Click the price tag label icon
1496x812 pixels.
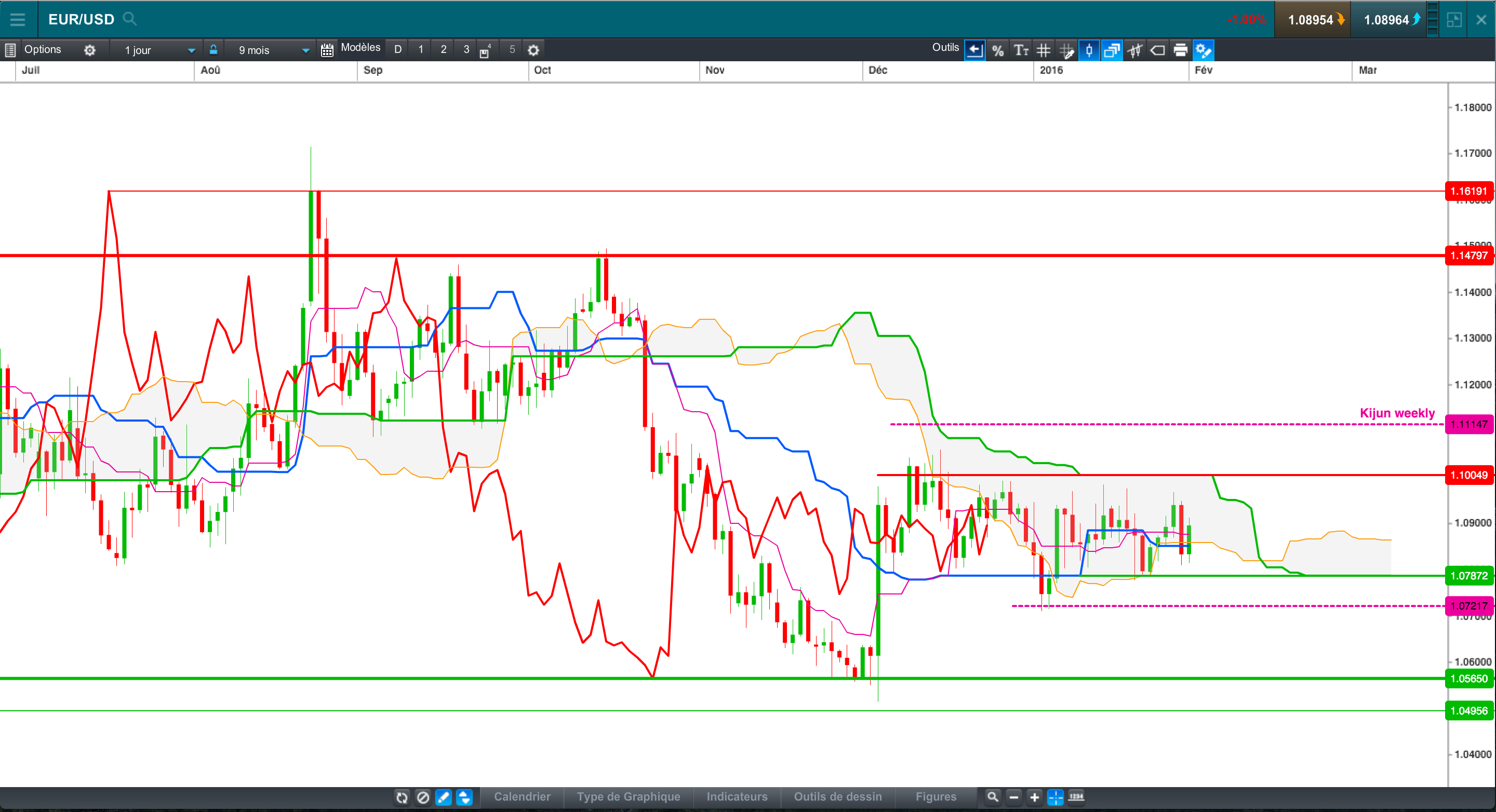[x=1157, y=50]
